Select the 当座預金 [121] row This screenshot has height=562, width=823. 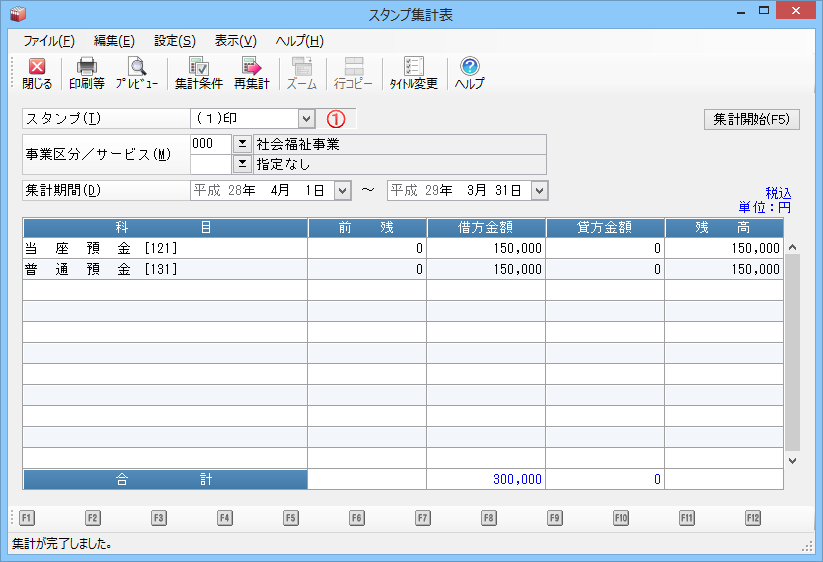tap(165, 248)
